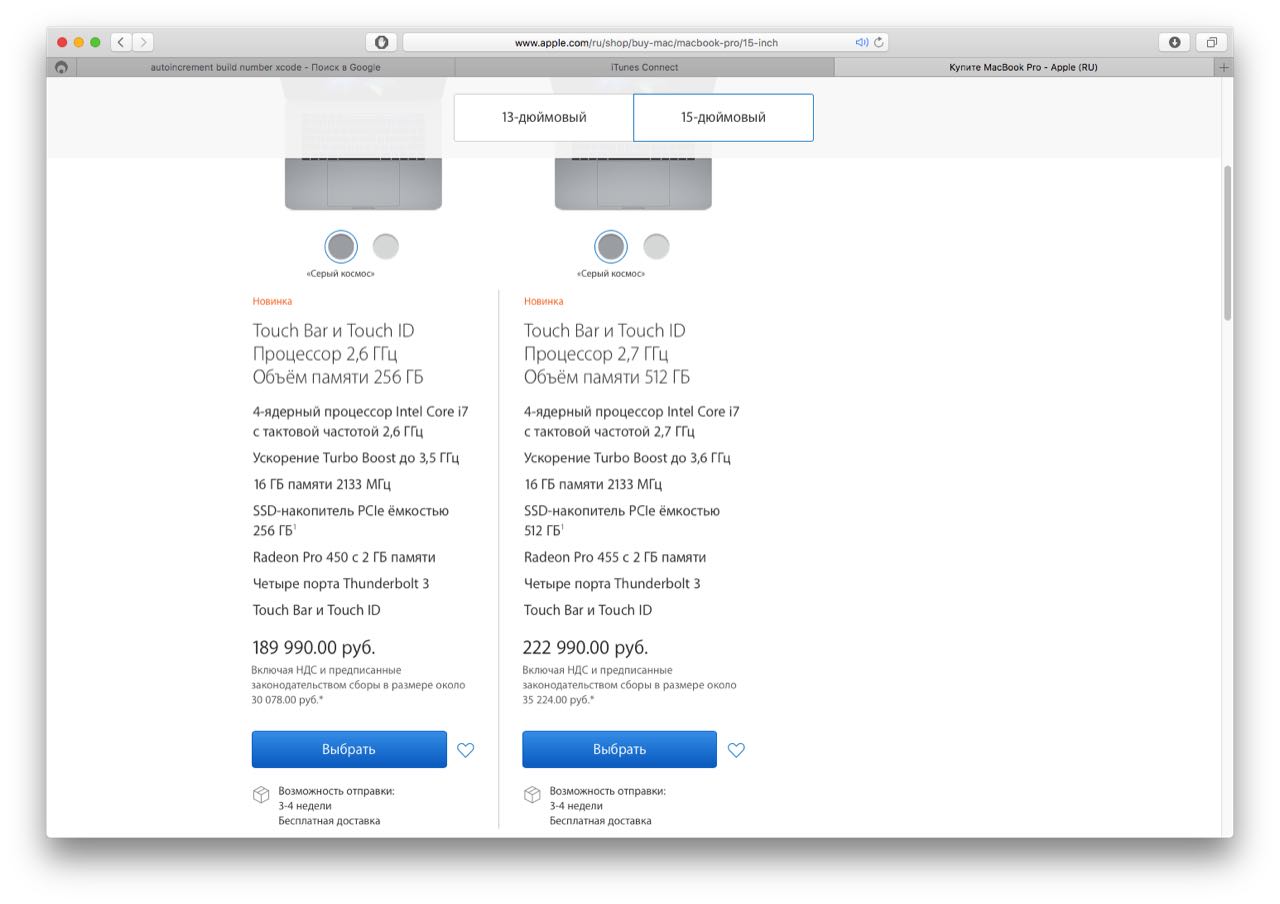Viewport: 1280px width, 904px height.
Task: Click the tax note mentioning 35 224.00 руб.
Action: (x=629, y=685)
